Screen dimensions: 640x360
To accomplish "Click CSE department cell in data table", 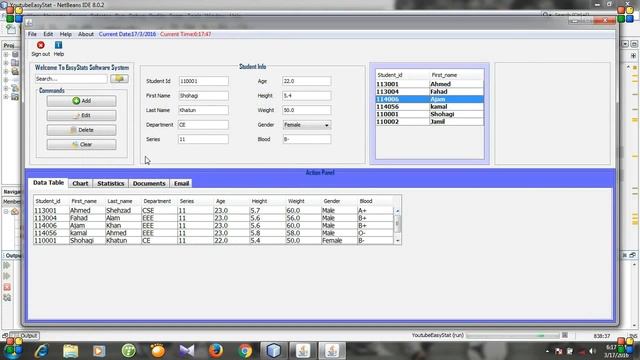I will click(x=159, y=211).
